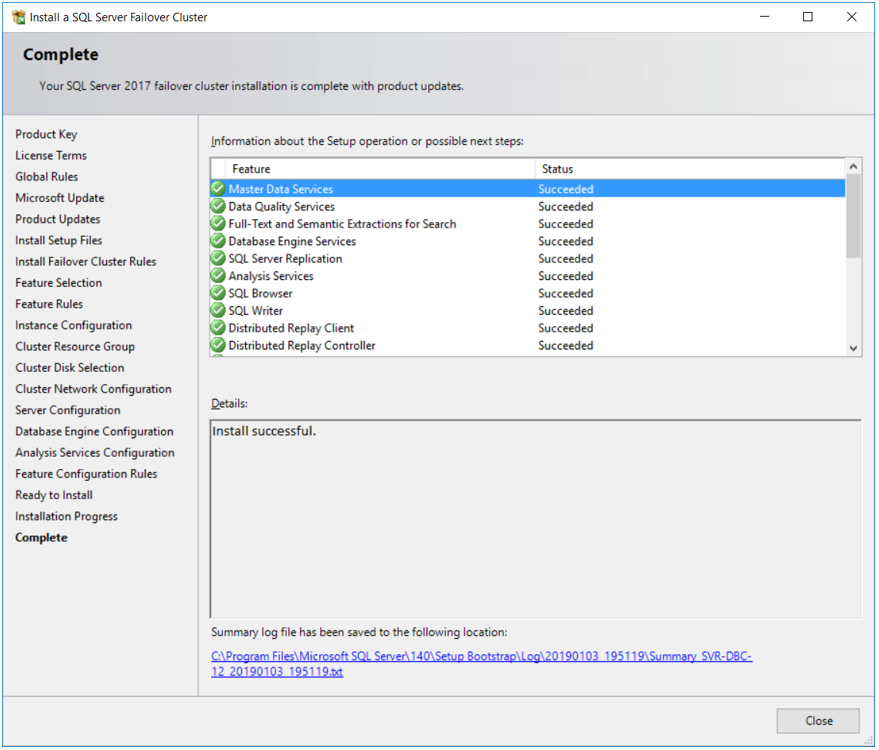Viewport: 879px width, 750px height.
Task: Click Succeeded status of SQL Writer
Action: tap(566, 311)
